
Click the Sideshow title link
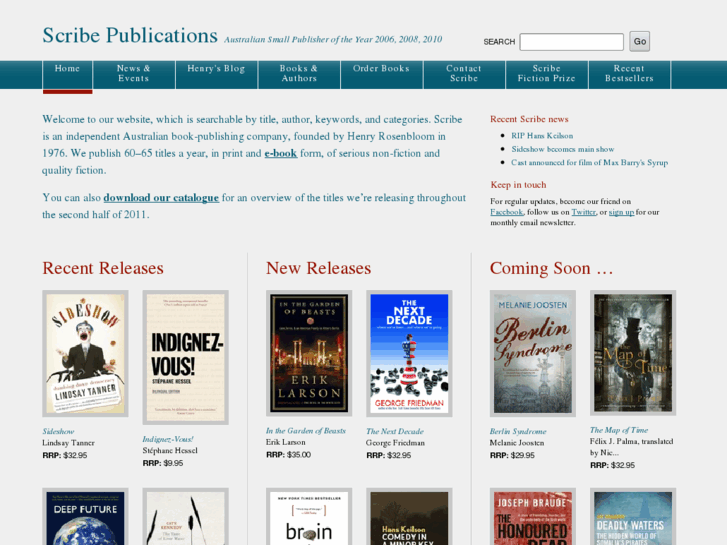point(58,431)
